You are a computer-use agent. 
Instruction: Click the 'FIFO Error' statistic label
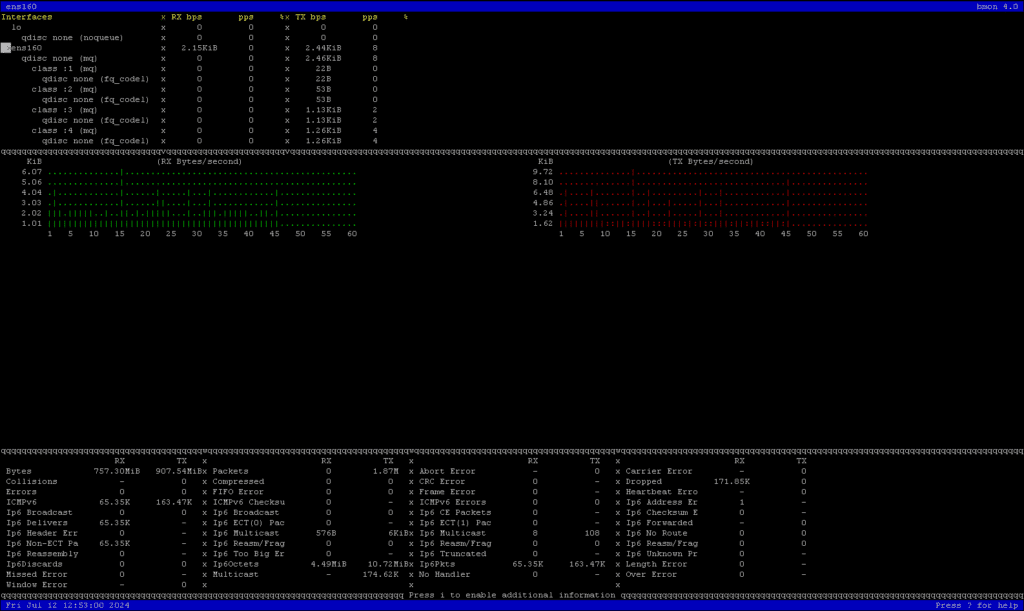238,492
